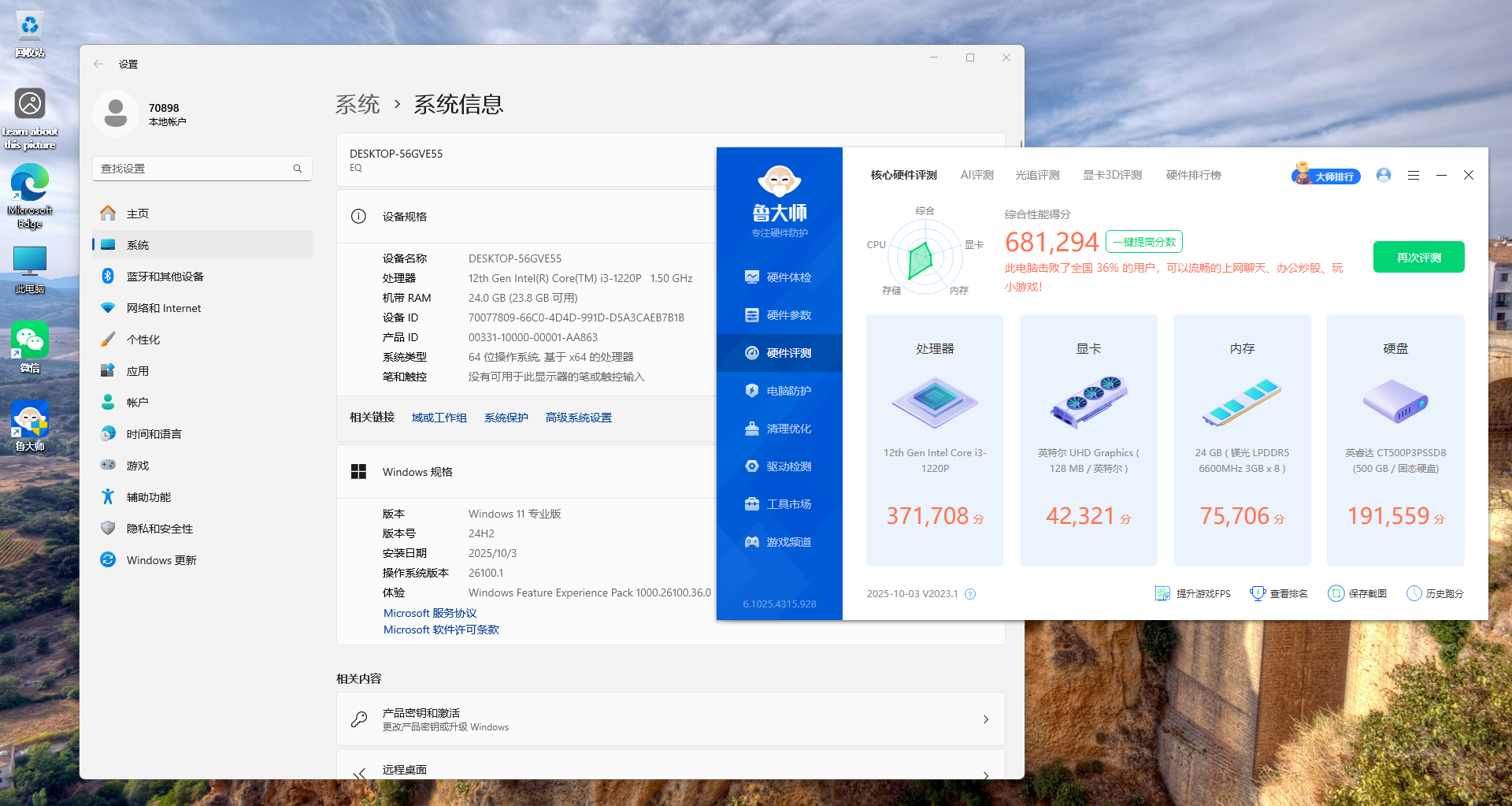This screenshot has height=806, width=1512.
Task: Open Microsoft 软件许可条款 link
Action: (441, 630)
